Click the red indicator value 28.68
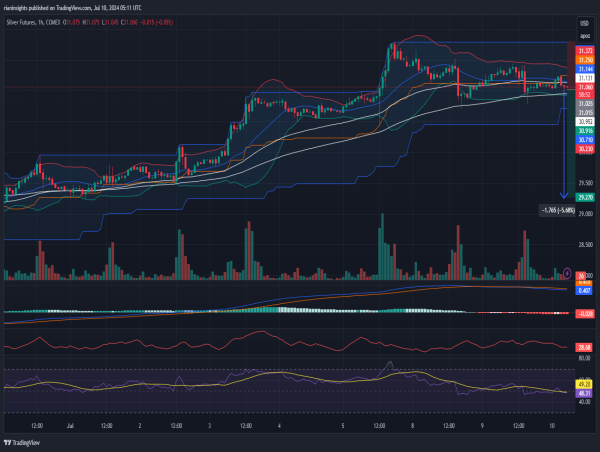The width and height of the screenshot is (600, 452). coord(584,348)
